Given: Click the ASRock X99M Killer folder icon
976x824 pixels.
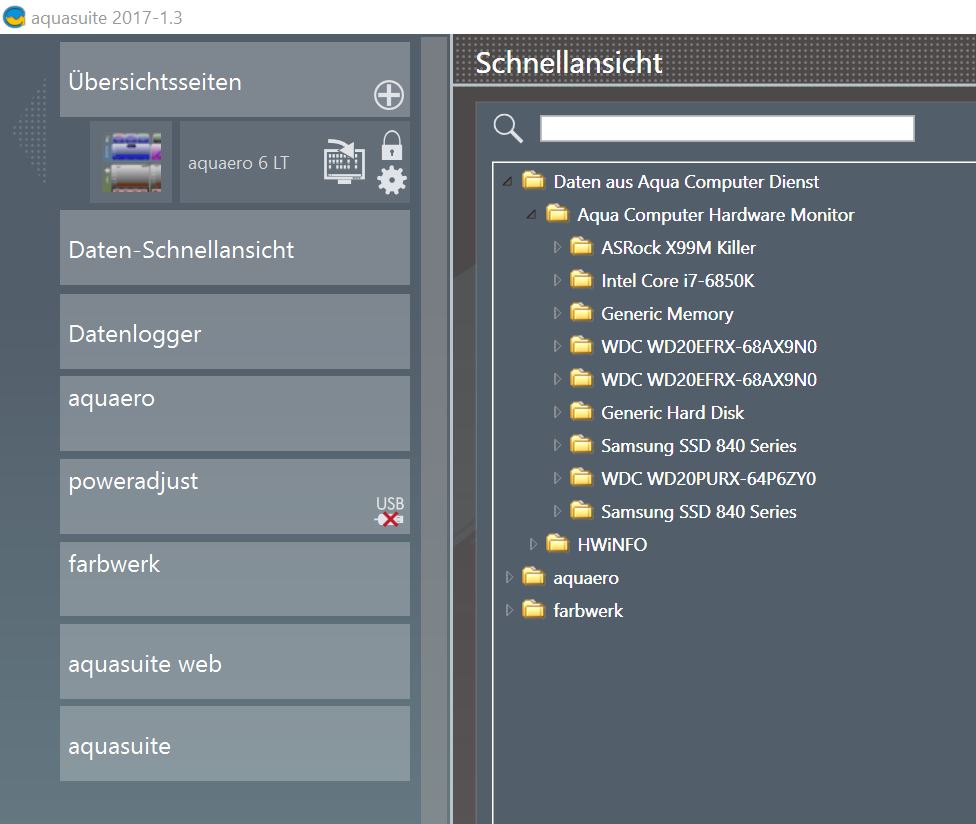Looking at the screenshot, I should (x=581, y=246).
